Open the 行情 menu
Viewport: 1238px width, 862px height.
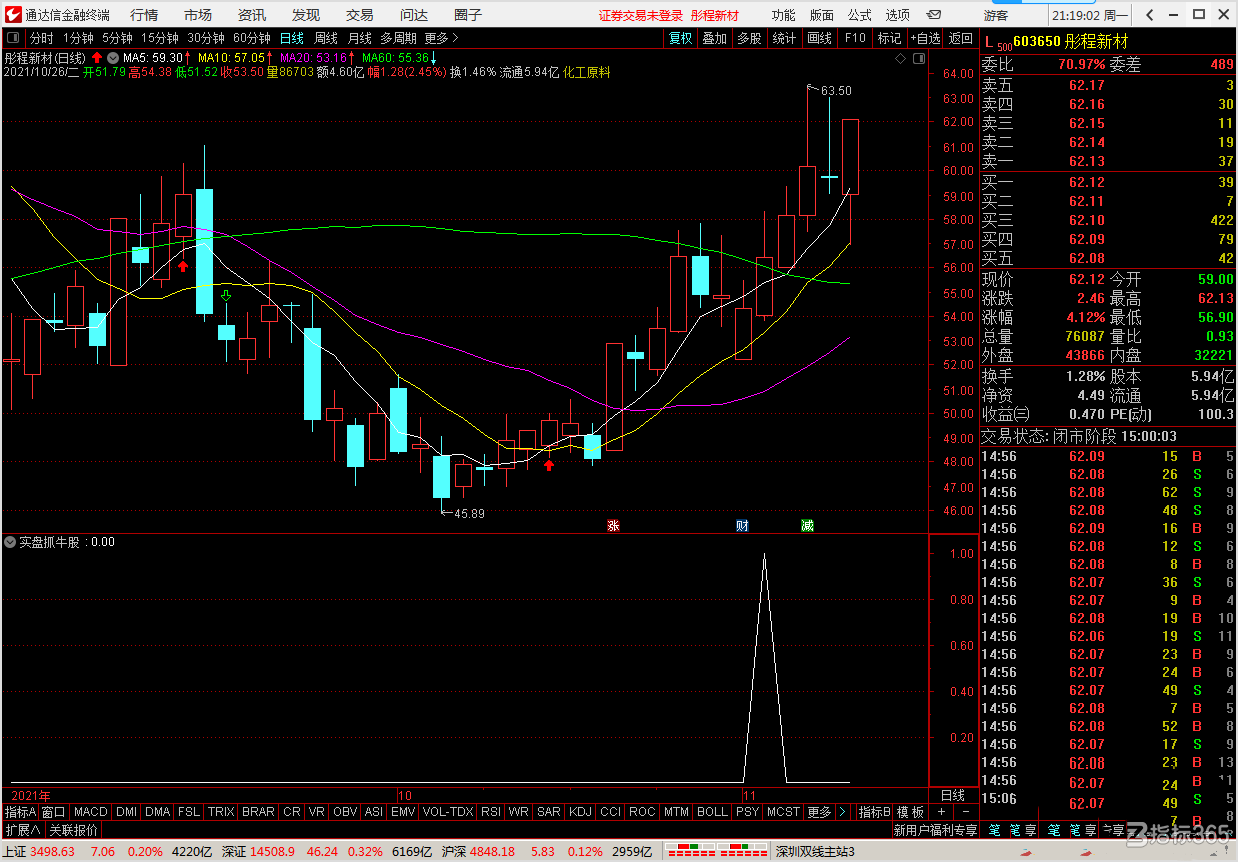(x=144, y=15)
